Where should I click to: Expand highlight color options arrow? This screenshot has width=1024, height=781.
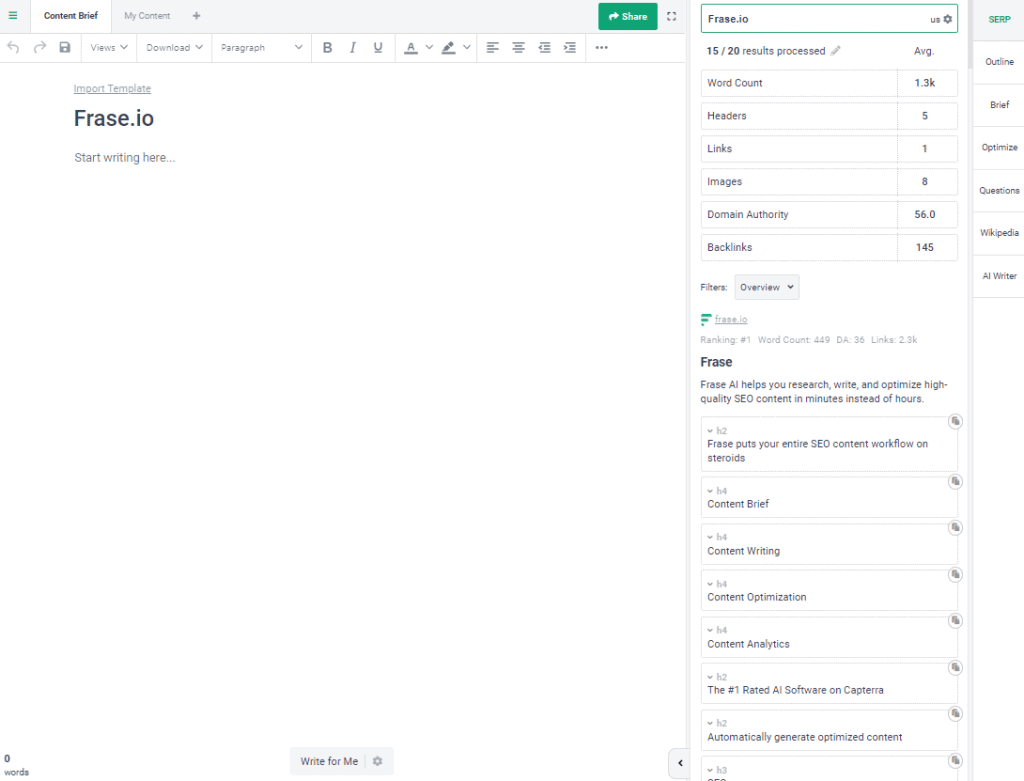(467, 47)
